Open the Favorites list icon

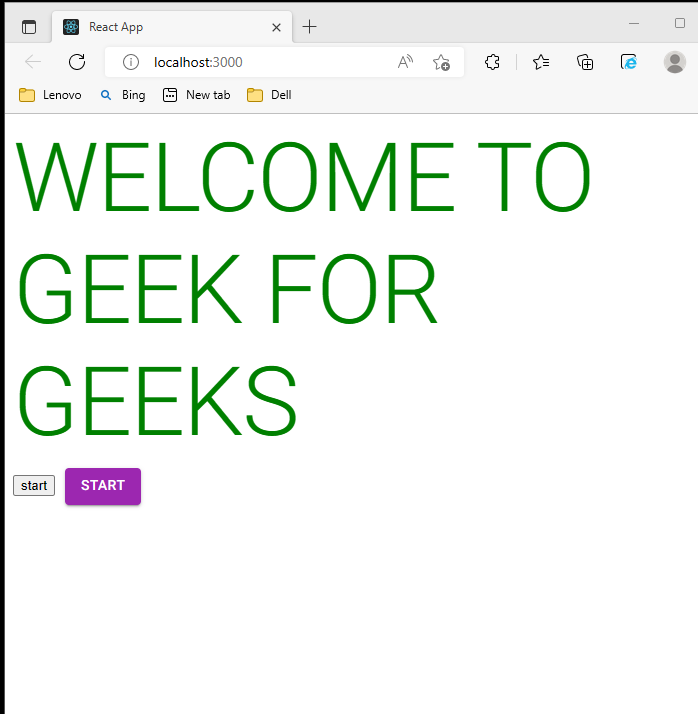tap(541, 62)
